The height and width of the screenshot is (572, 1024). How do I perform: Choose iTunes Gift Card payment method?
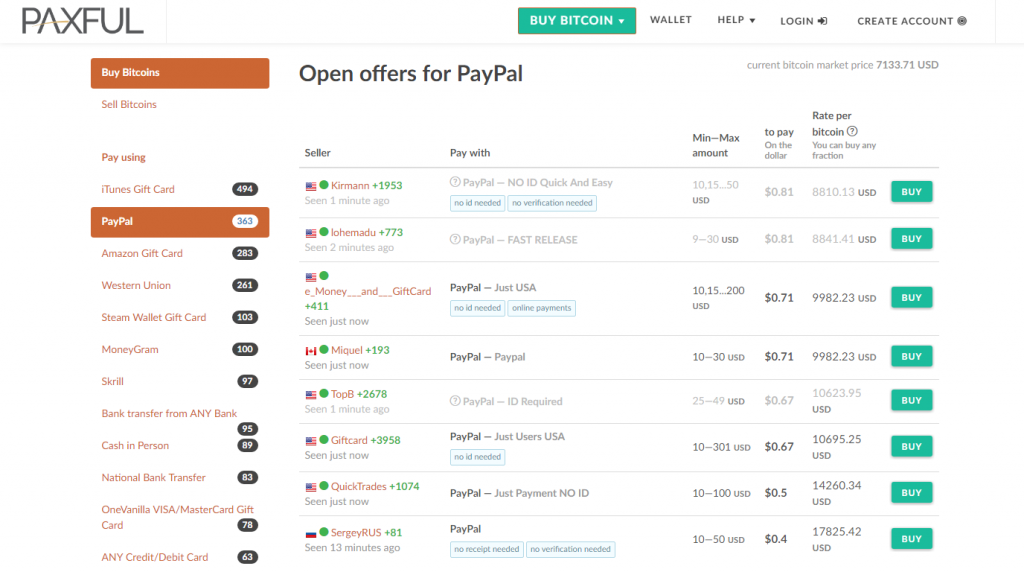click(138, 189)
